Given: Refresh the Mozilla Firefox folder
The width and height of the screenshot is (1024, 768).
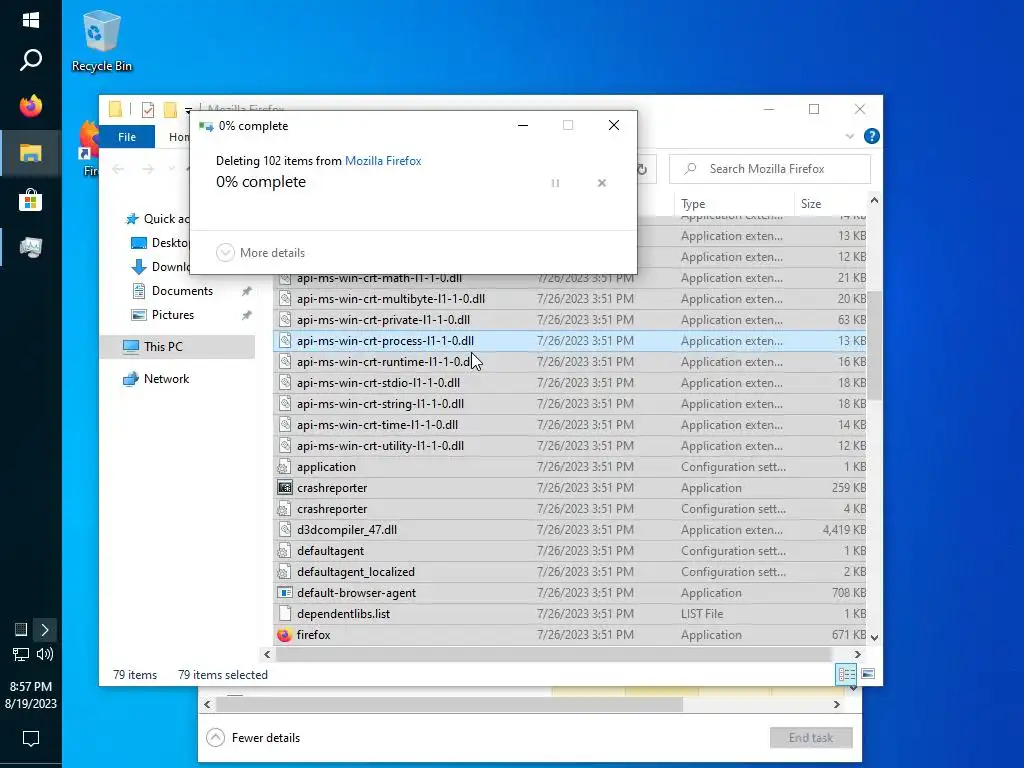Looking at the screenshot, I should coord(643,169).
